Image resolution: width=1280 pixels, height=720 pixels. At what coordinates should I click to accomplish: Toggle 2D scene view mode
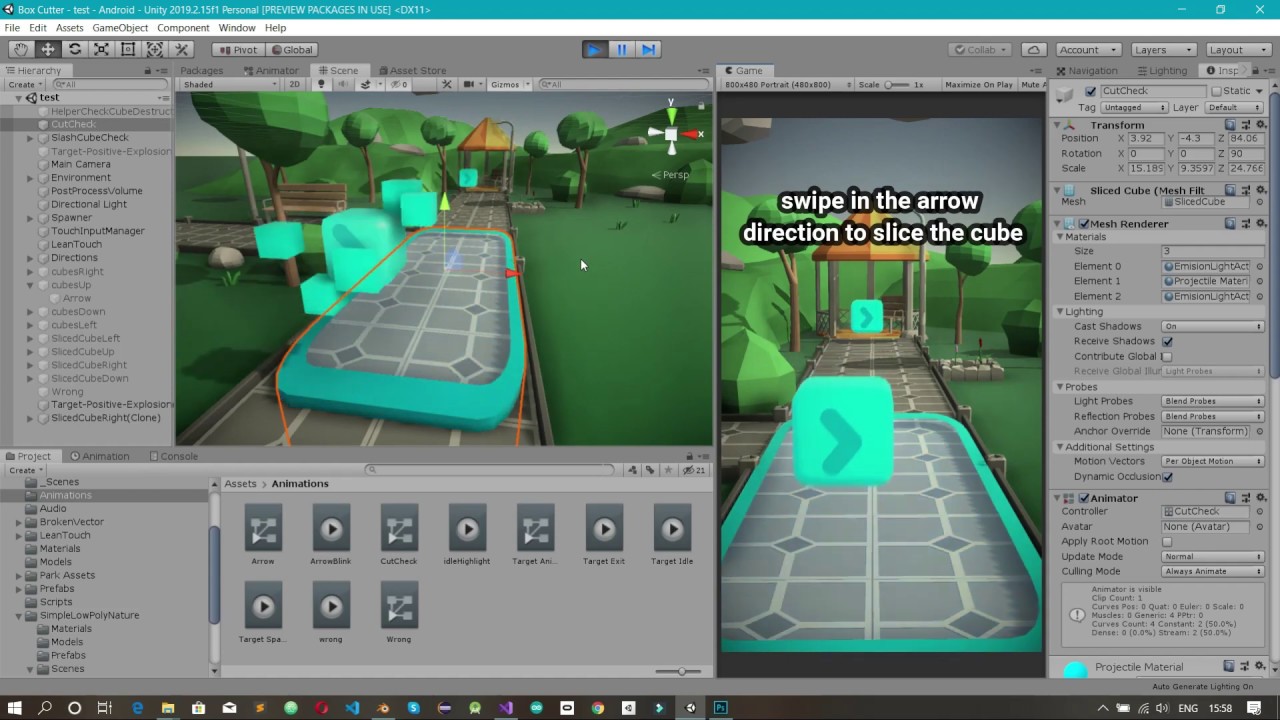pos(294,84)
